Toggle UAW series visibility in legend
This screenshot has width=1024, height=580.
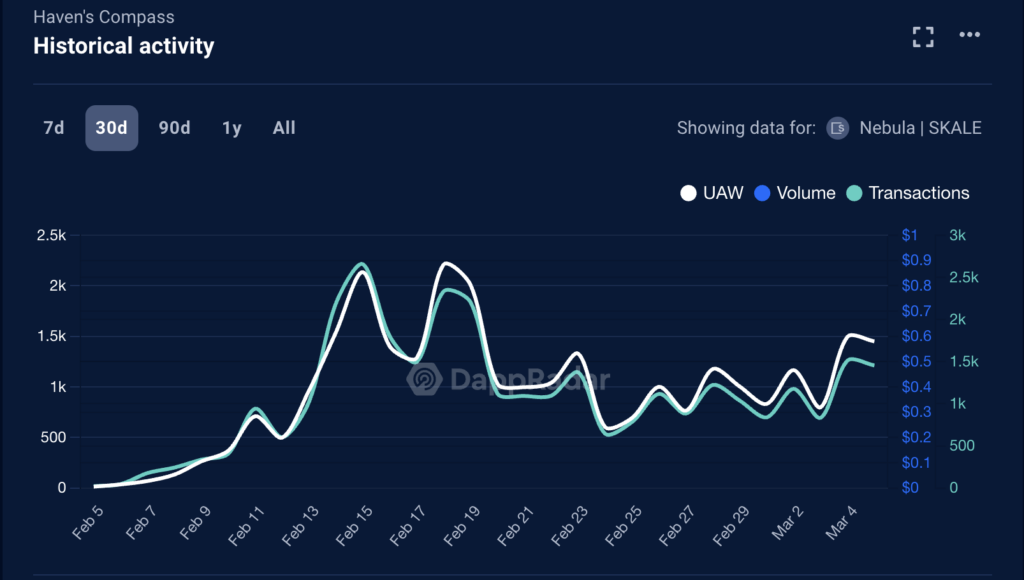[x=712, y=193]
